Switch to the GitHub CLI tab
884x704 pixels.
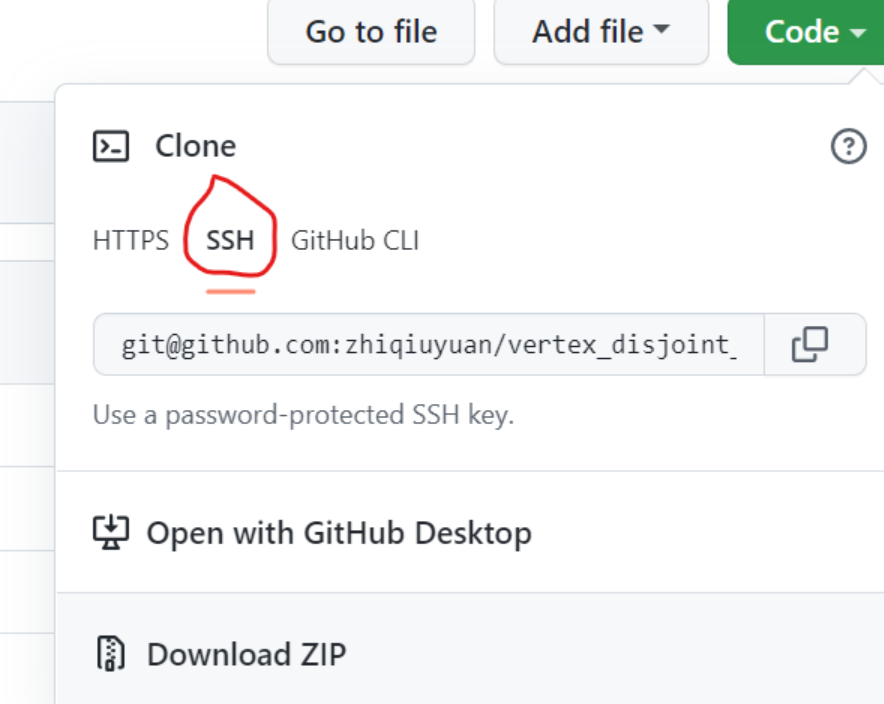coord(355,241)
